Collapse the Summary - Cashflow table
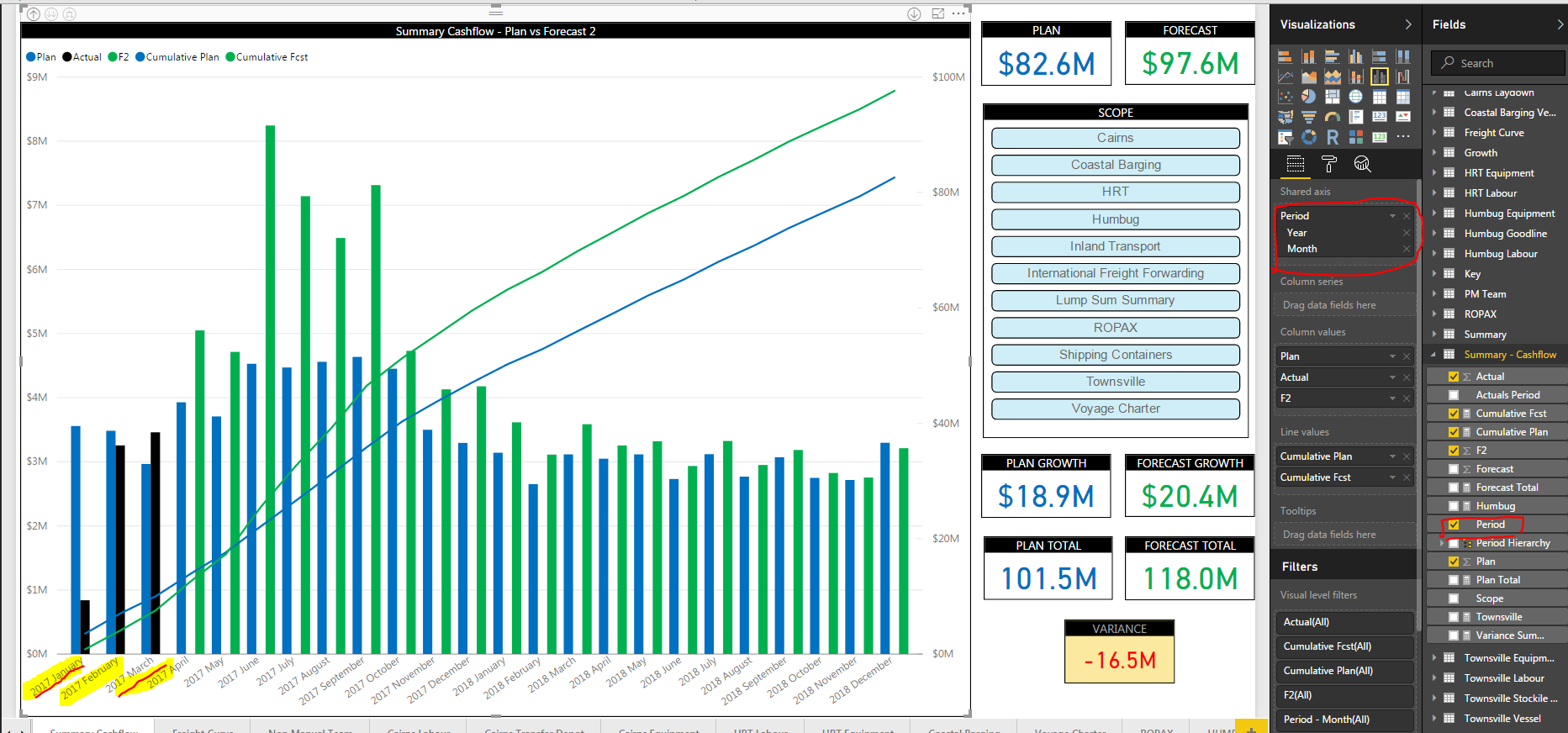The height and width of the screenshot is (733, 1568). click(1434, 355)
